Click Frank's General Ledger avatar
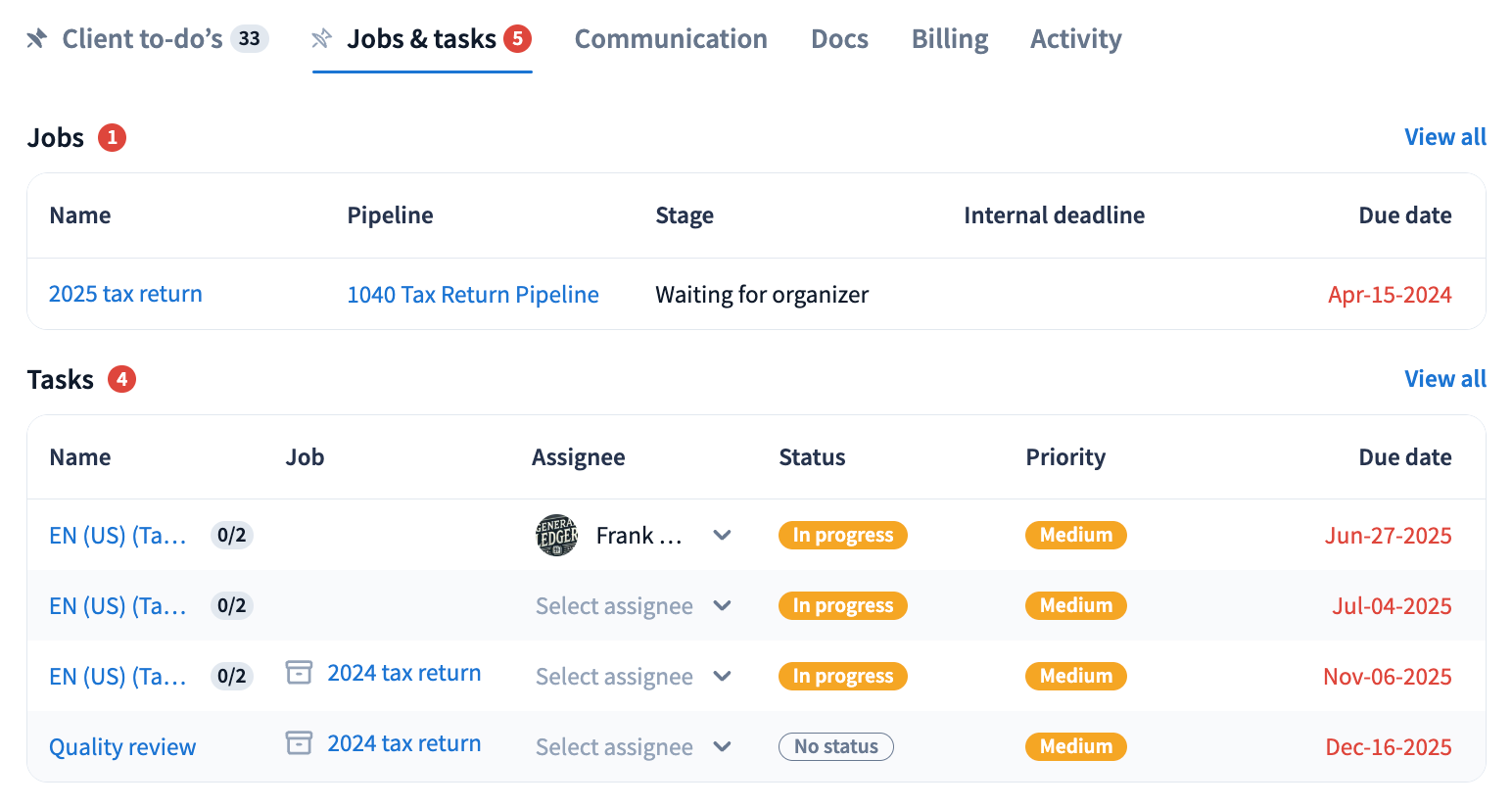1512x807 pixels. (x=556, y=536)
